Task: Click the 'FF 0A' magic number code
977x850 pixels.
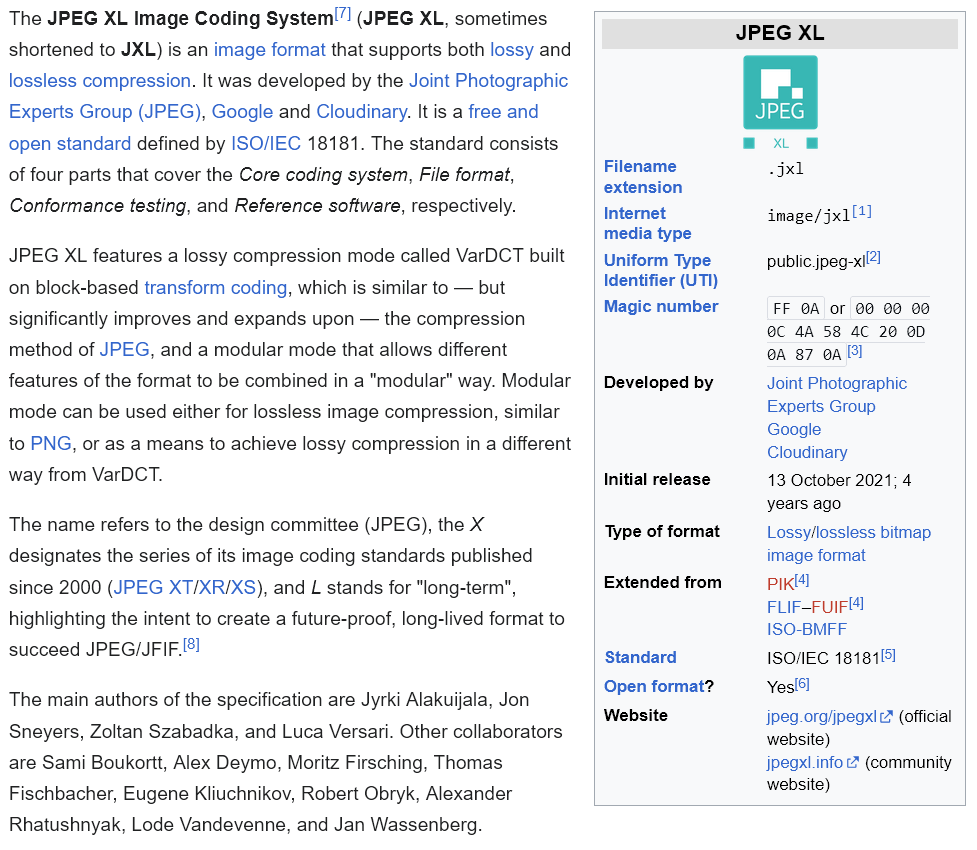Action: [796, 308]
